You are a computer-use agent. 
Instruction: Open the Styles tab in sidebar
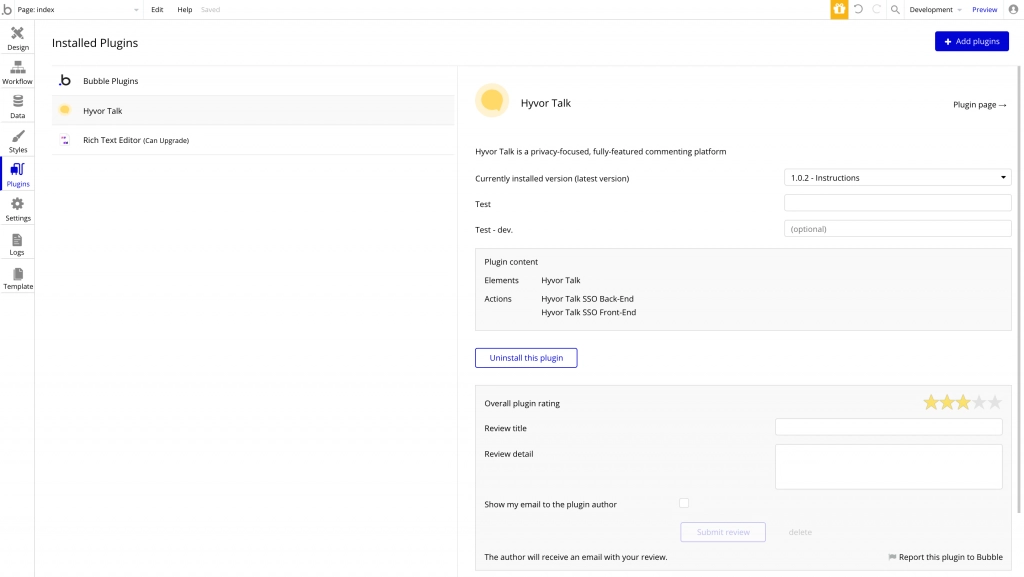18,141
